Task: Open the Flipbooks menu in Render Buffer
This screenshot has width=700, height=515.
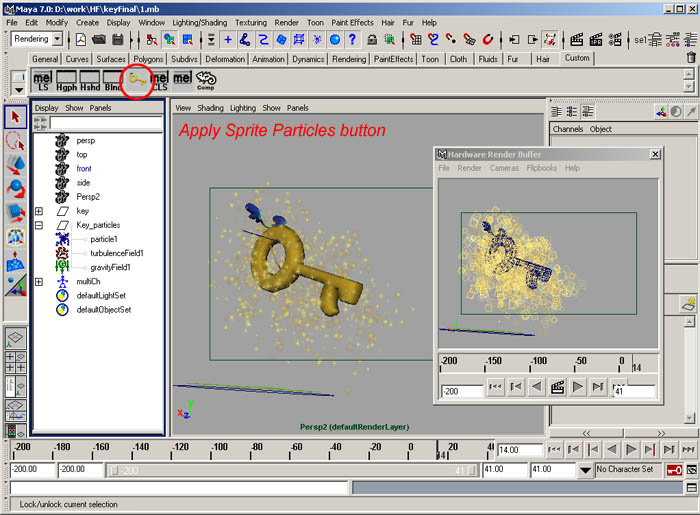Action: (541, 168)
